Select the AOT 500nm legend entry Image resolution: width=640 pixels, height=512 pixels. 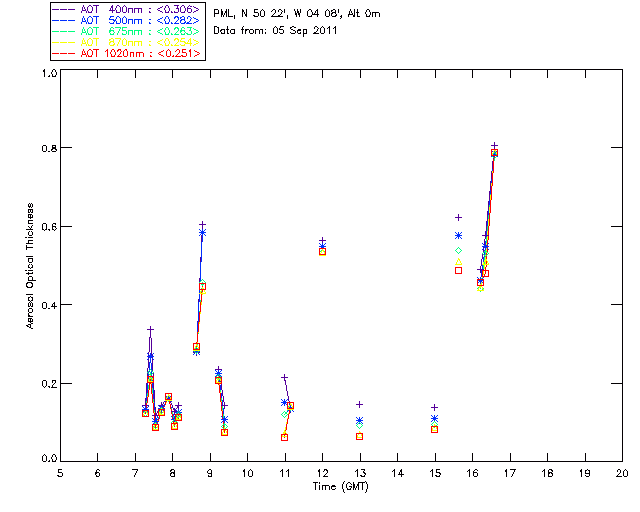(127, 20)
